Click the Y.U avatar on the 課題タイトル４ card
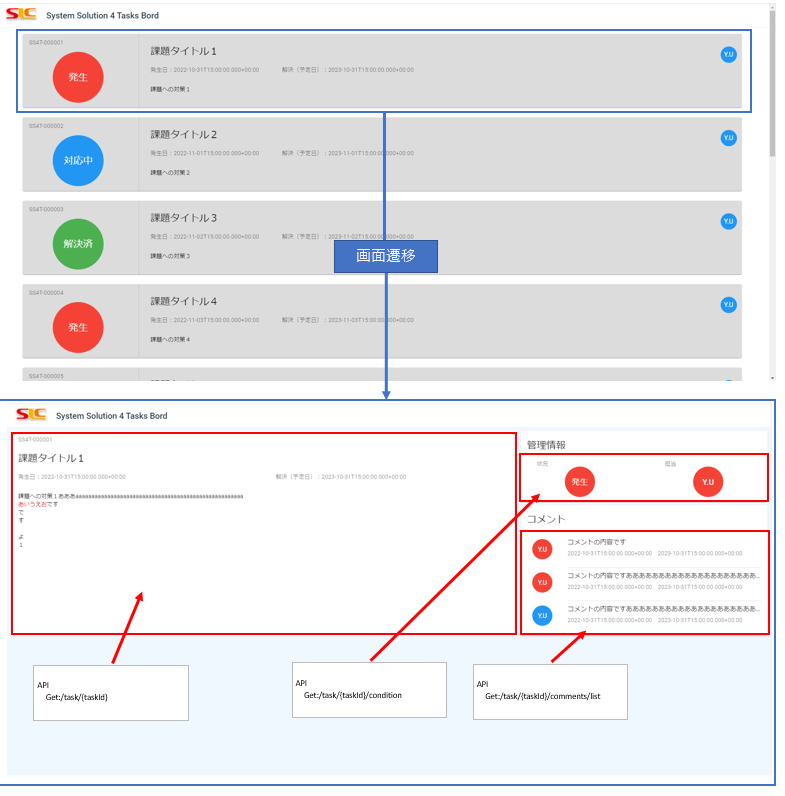The width and height of the screenshot is (785, 796). pyautogui.click(x=729, y=305)
